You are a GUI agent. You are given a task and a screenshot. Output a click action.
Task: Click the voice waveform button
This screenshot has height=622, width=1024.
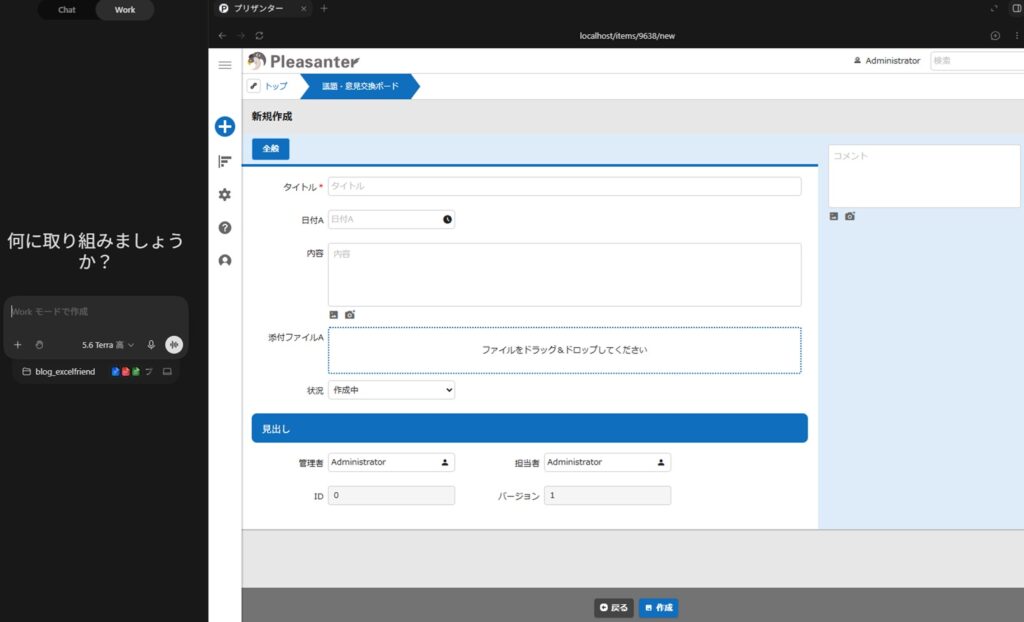(x=174, y=344)
